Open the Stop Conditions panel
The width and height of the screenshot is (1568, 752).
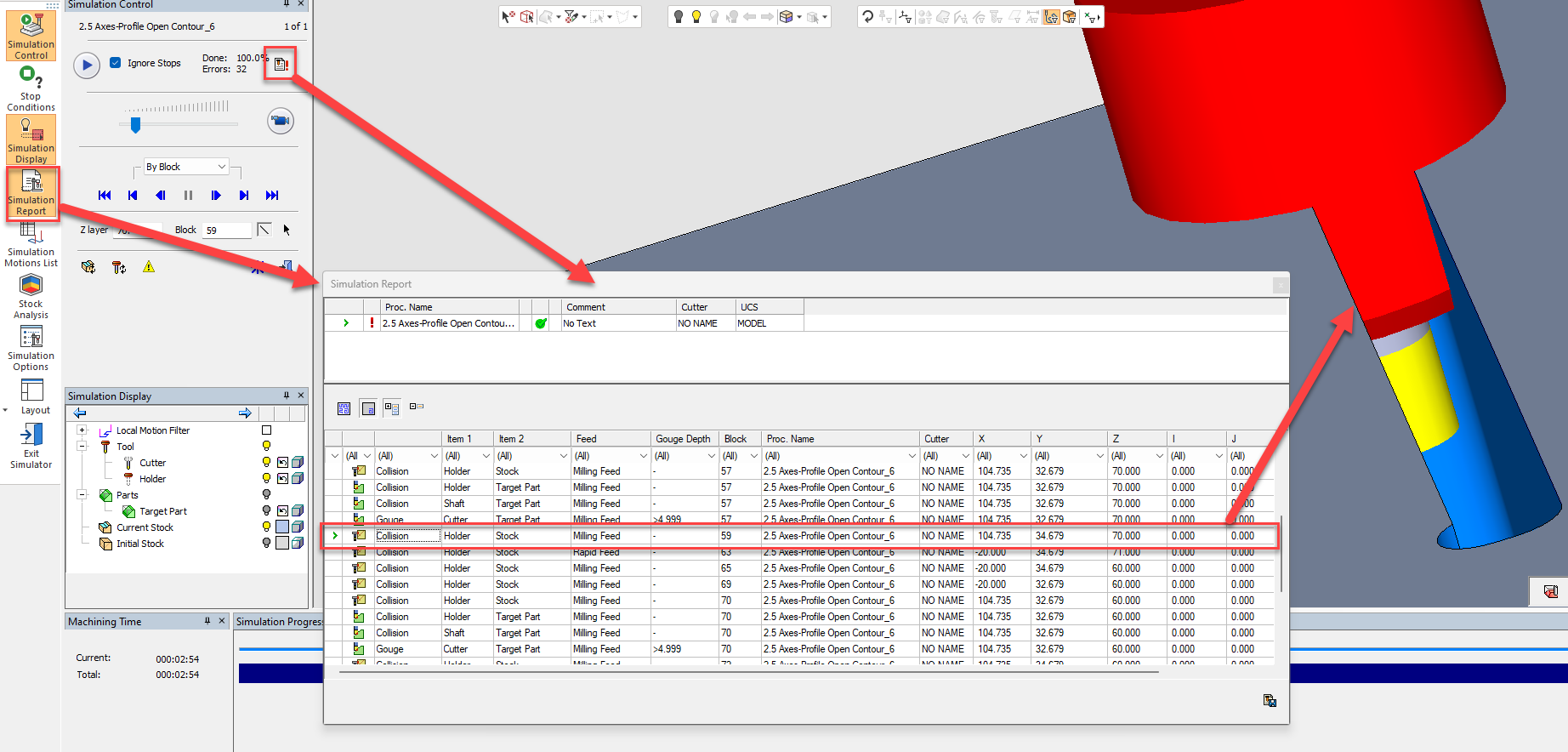[x=31, y=88]
